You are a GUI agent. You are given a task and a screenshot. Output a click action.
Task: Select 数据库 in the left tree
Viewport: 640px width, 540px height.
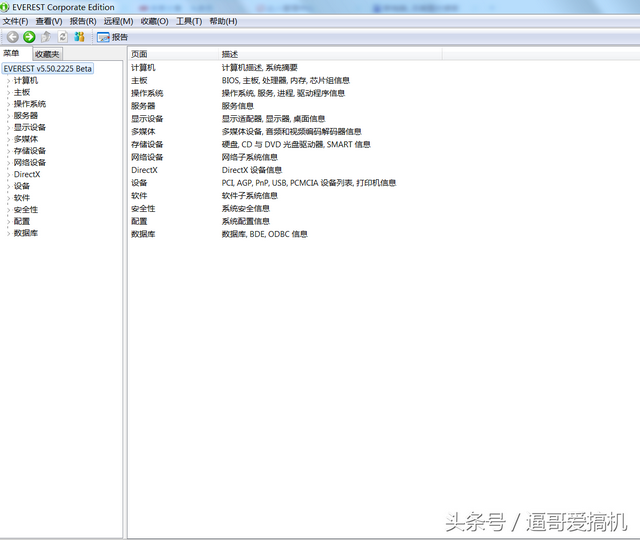click(x=26, y=233)
